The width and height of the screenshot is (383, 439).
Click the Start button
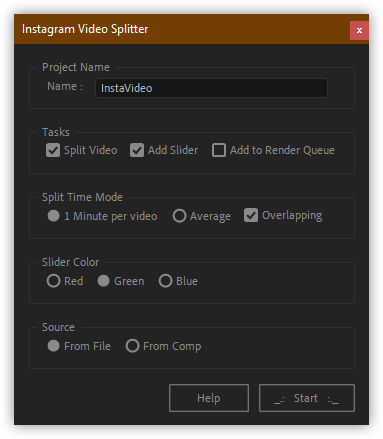(307, 398)
